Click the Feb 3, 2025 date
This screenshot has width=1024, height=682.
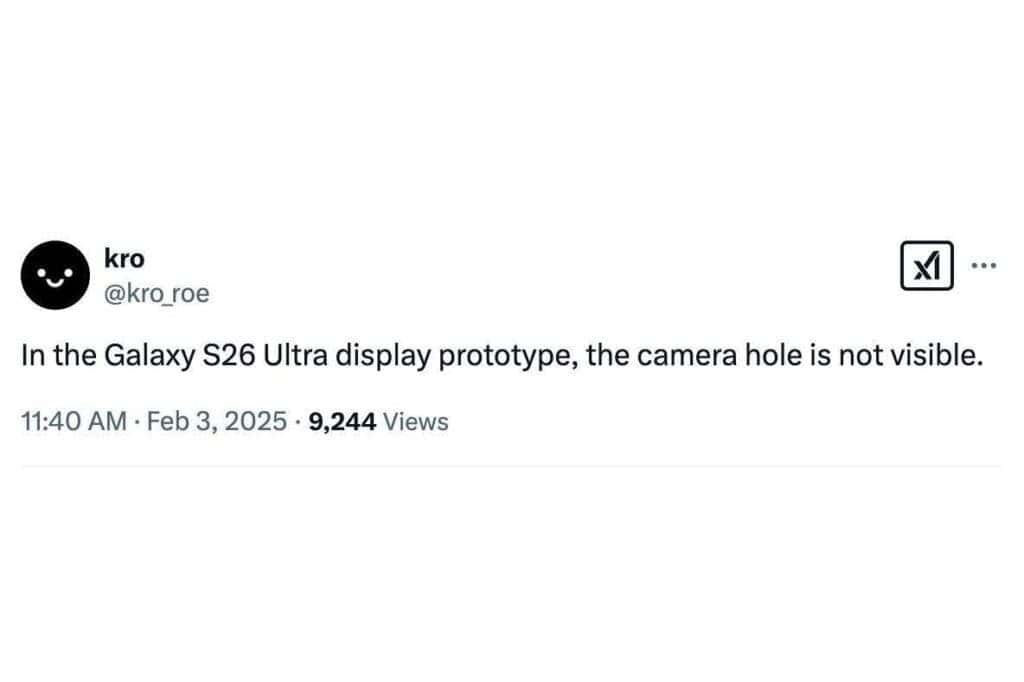pyautogui.click(x=217, y=421)
